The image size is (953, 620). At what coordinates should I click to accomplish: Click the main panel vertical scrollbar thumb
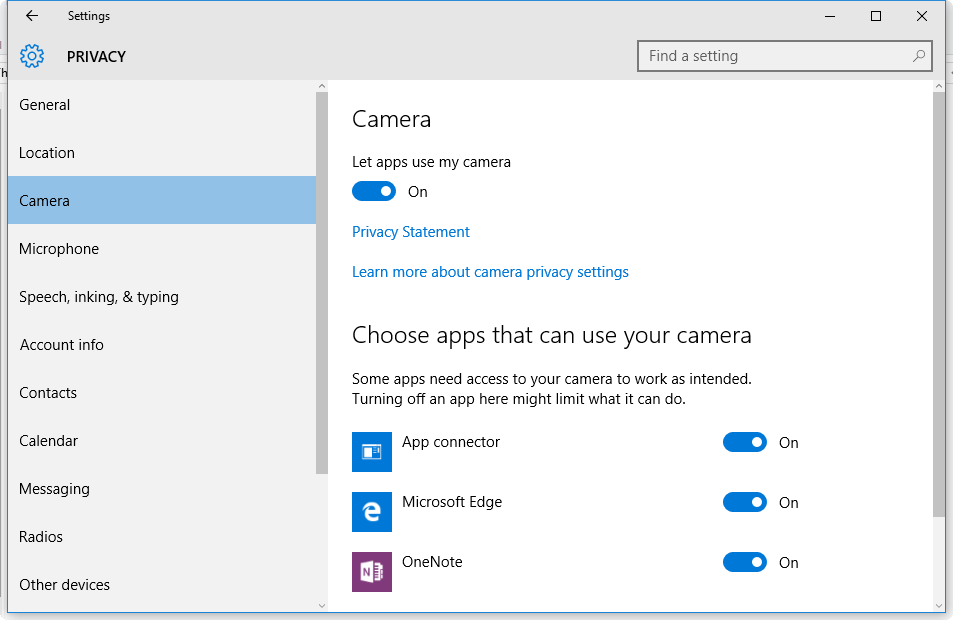click(x=939, y=300)
